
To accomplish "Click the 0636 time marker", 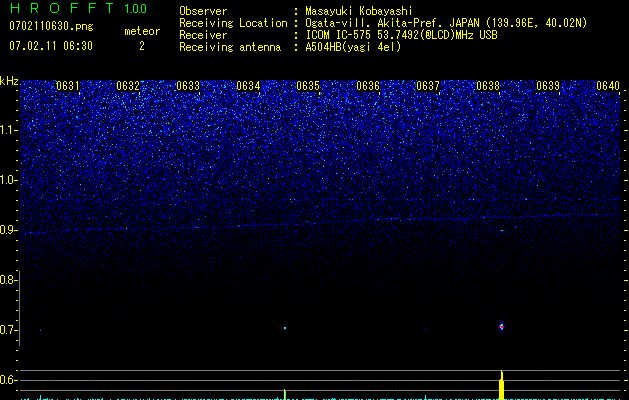I will [368, 86].
